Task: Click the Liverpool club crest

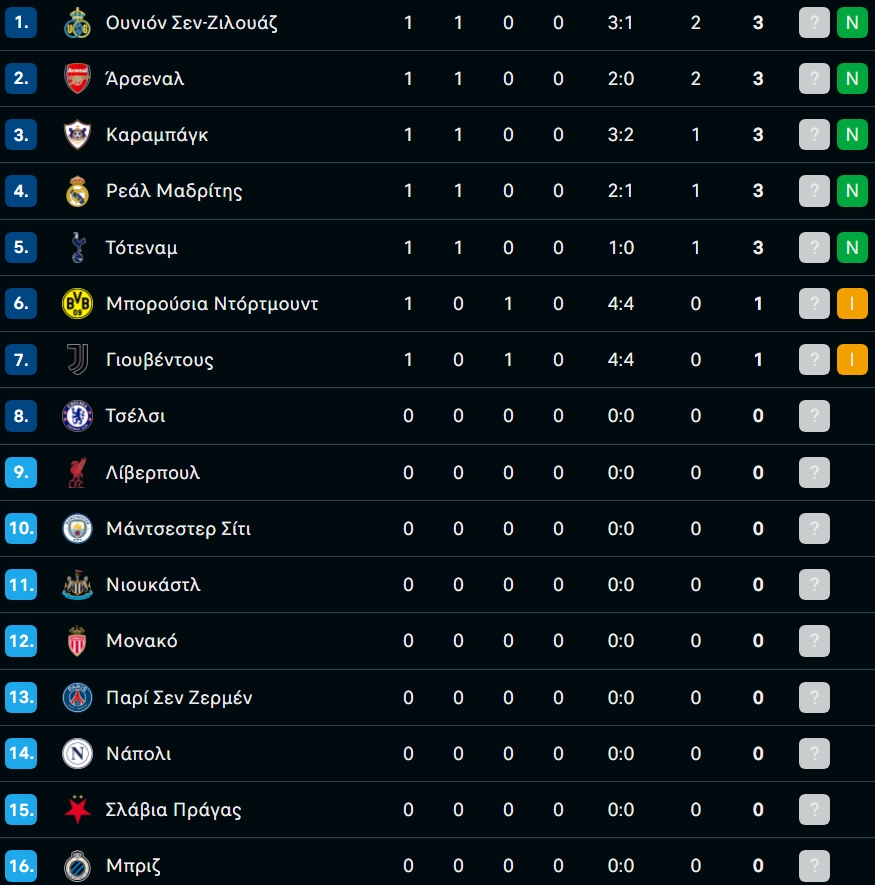Action: click(77, 472)
